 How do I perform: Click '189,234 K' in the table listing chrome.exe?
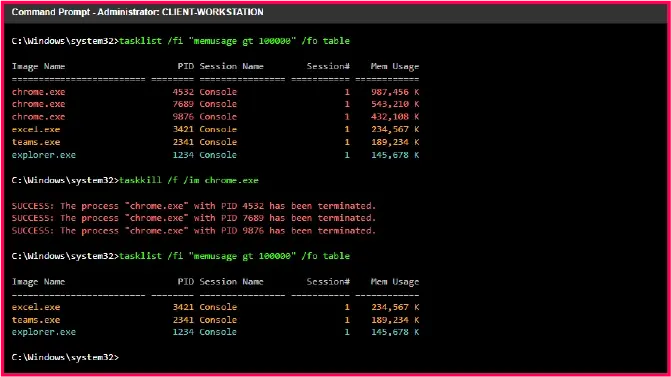(x=395, y=142)
